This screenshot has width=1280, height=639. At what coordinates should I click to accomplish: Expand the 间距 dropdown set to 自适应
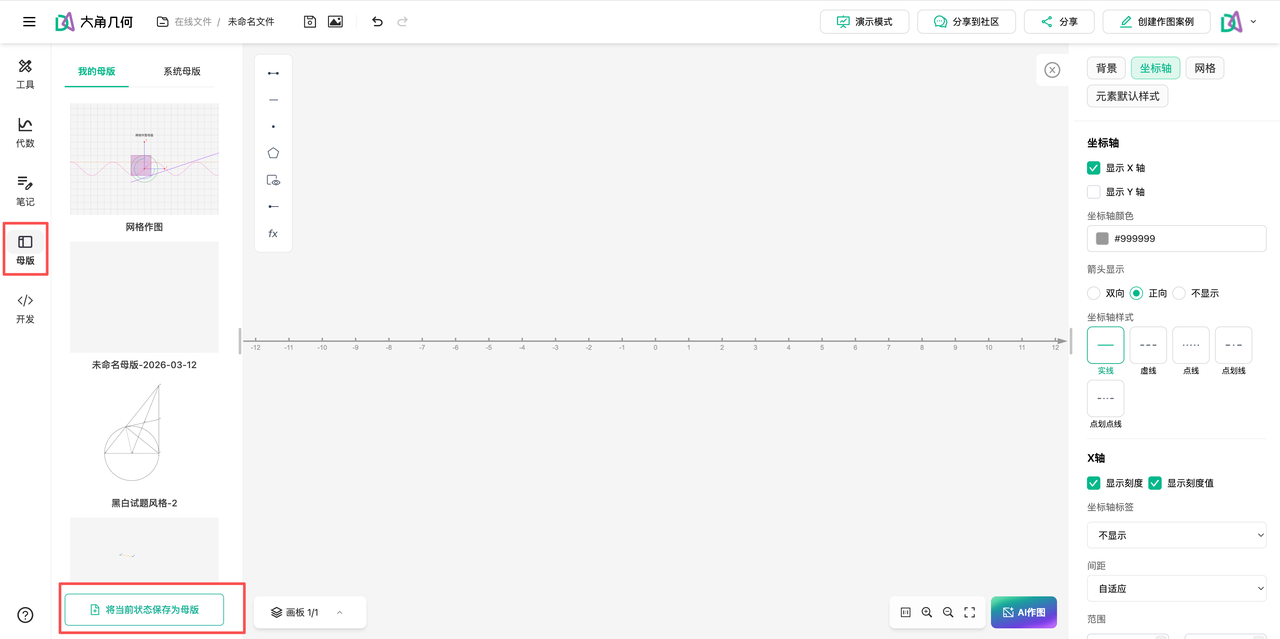[x=1176, y=589]
